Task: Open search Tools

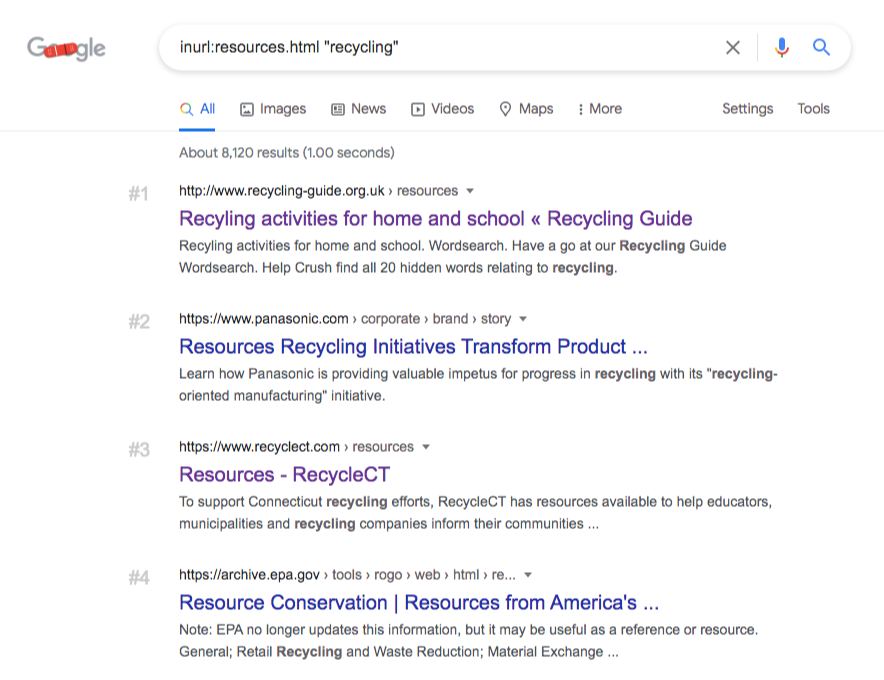Action: (813, 109)
